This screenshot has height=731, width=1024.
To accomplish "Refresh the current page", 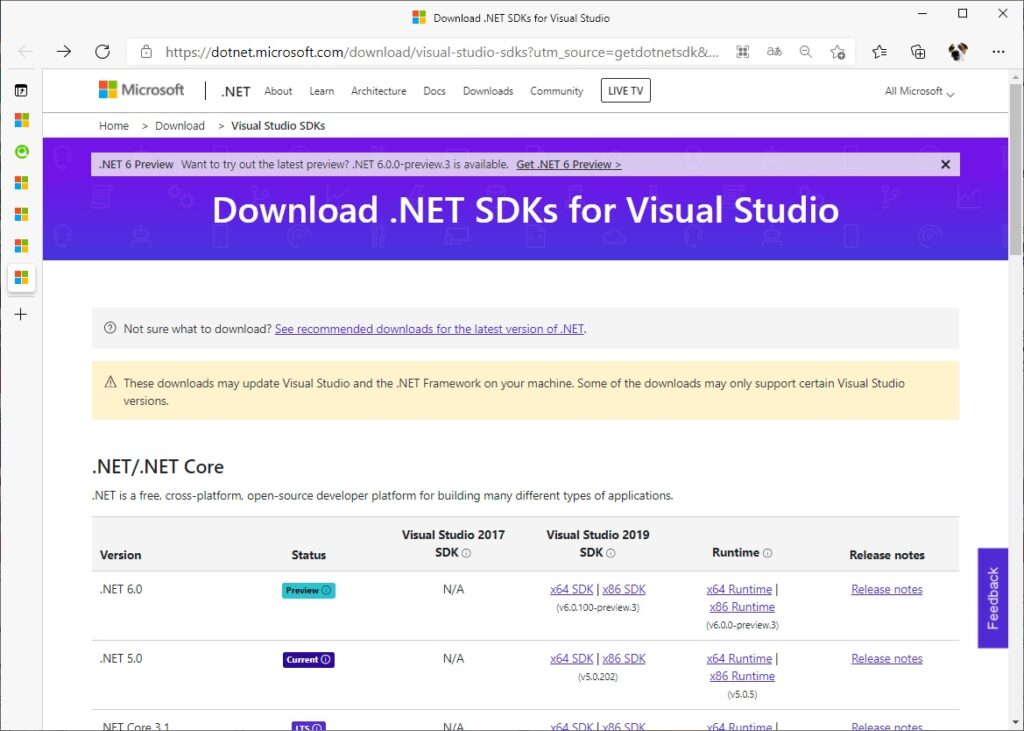I will [x=103, y=52].
